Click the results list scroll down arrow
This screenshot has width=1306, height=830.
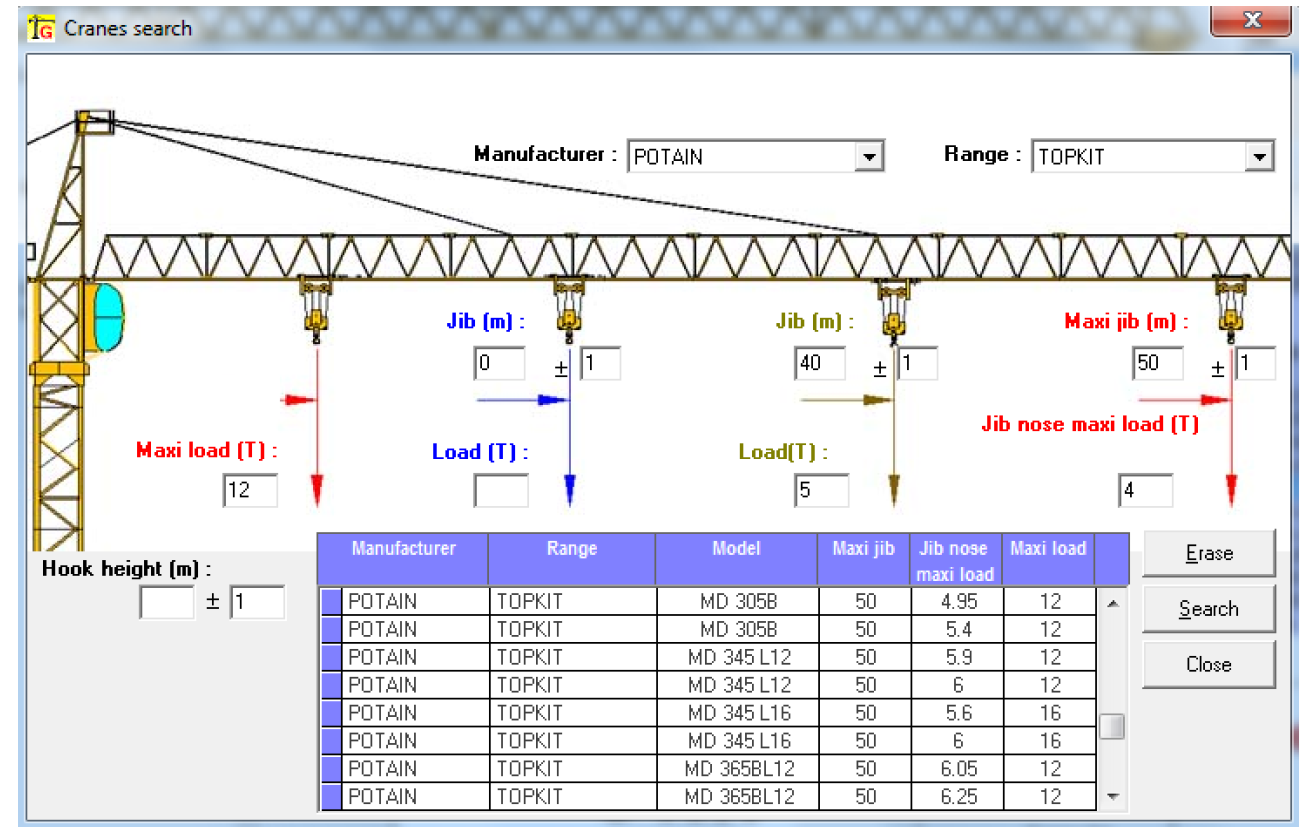click(1113, 796)
